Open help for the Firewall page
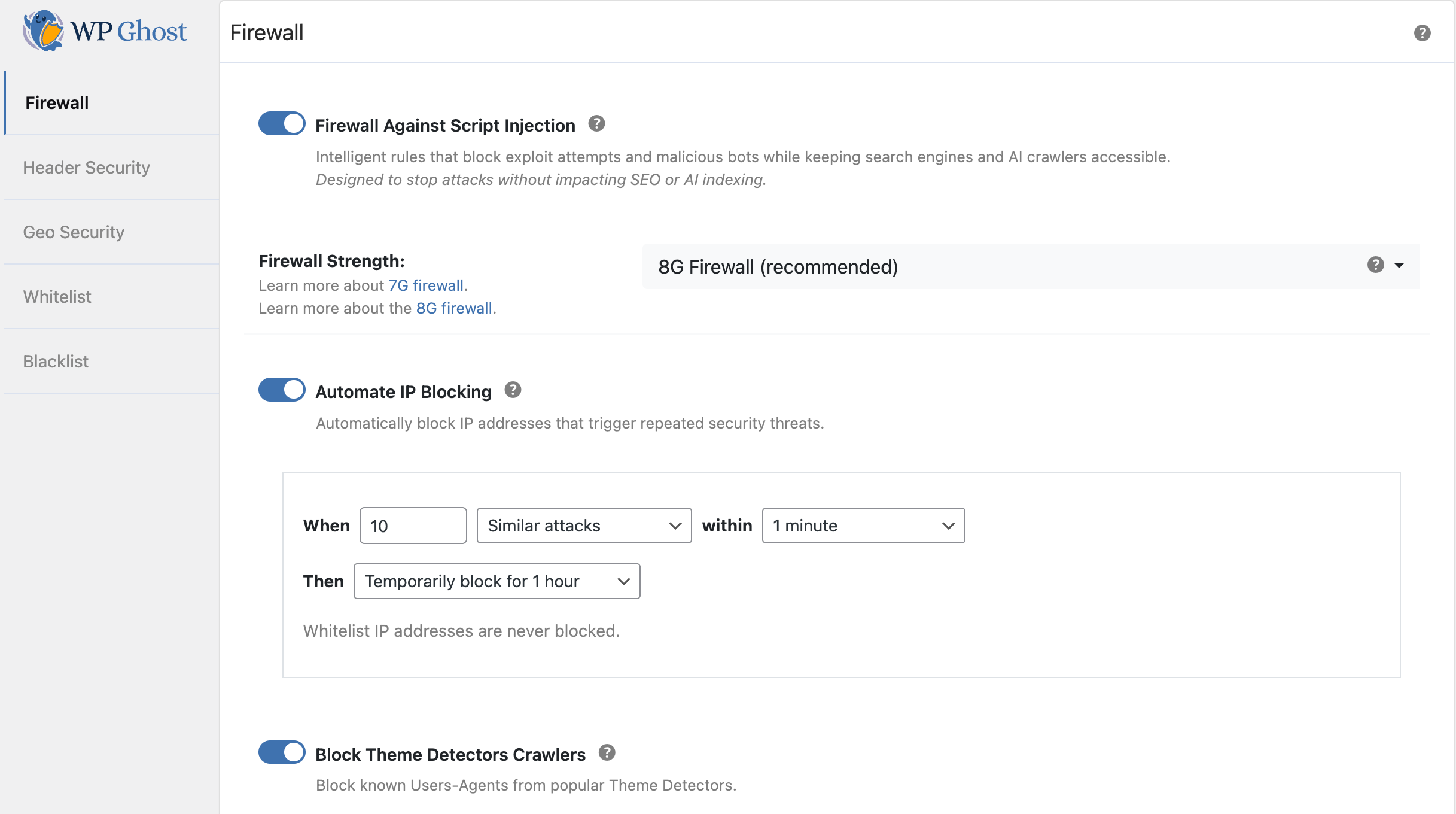1456x814 pixels. coord(1423,33)
